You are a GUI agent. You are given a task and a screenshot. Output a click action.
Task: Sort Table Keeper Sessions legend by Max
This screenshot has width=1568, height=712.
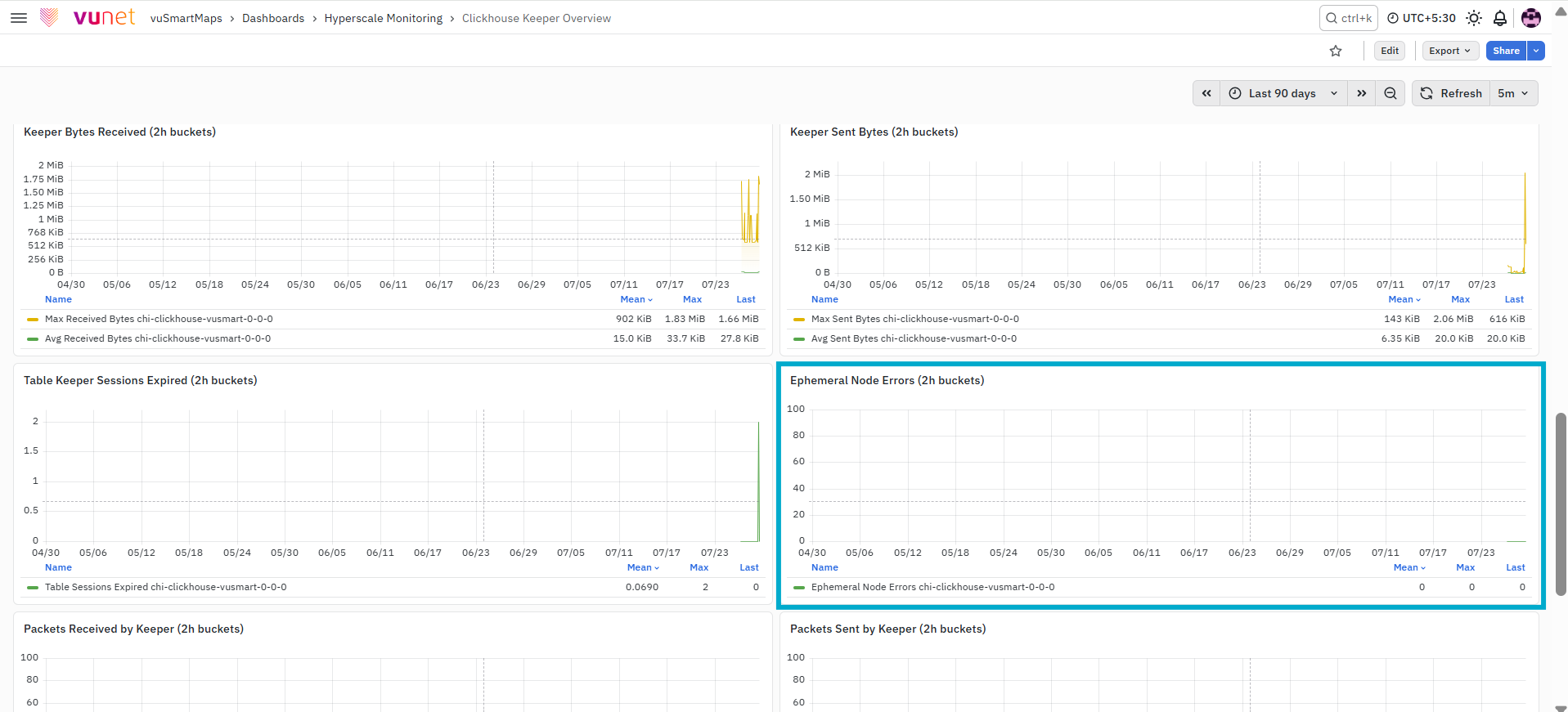click(x=699, y=567)
